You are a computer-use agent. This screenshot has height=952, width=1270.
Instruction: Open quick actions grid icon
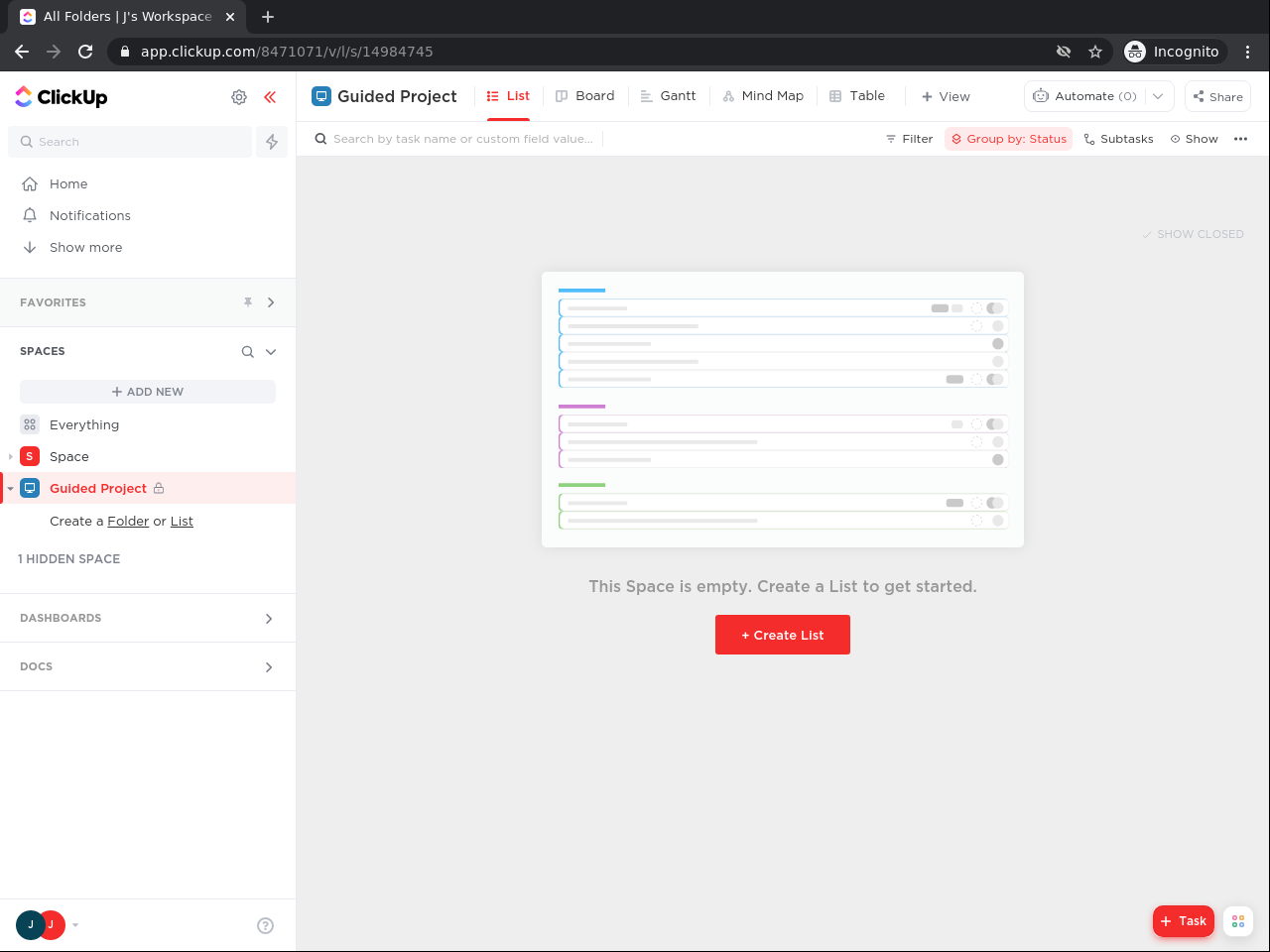(1238, 921)
